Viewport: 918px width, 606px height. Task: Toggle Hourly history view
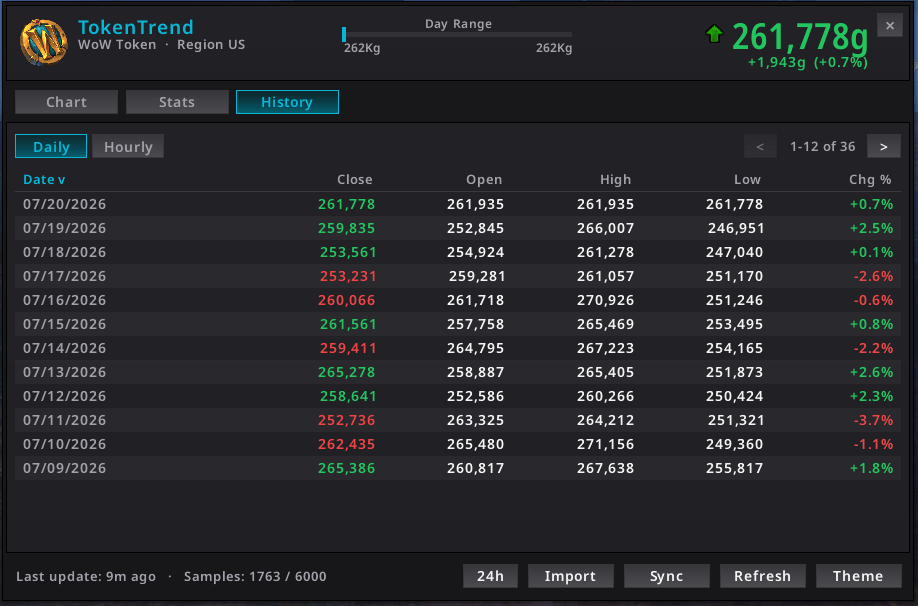pyautogui.click(x=128, y=146)
